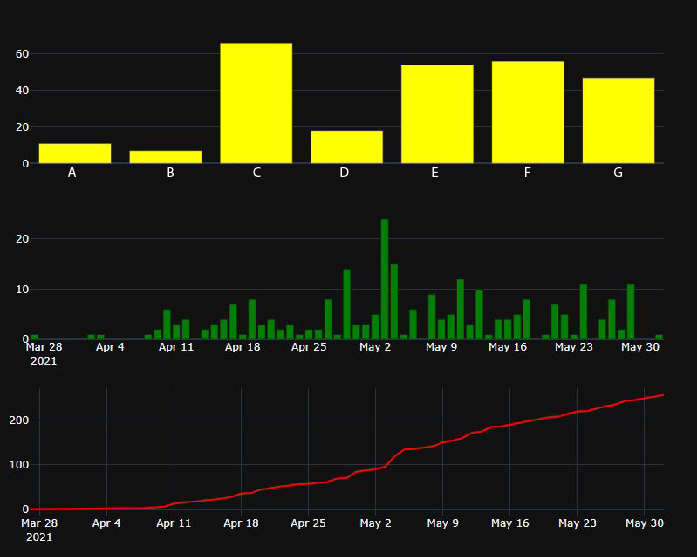Click 'Apr 25' label under red line chart

pos(308,523)
